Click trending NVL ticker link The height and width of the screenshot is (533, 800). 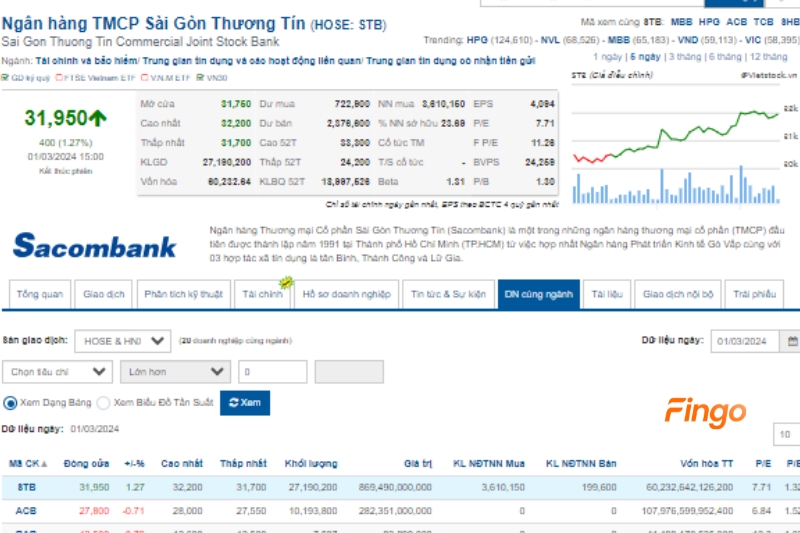550,40
